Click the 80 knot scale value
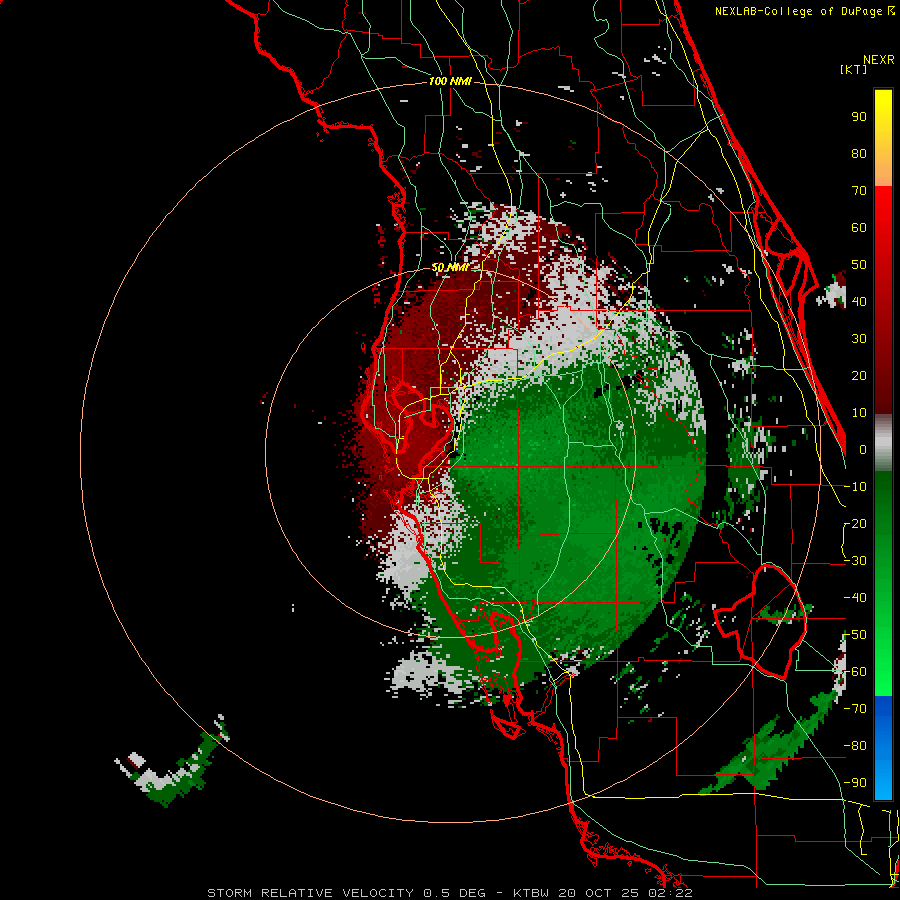The width and height of the screenshot is (900, 900). click(859, 153)
